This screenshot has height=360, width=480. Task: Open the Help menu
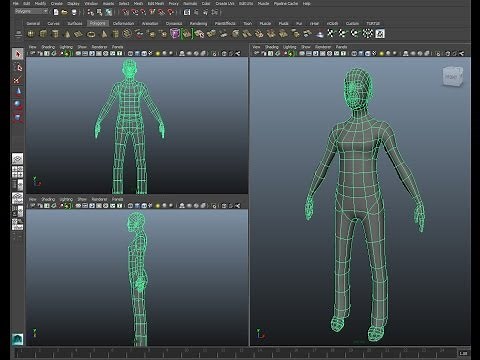(307, 4)
